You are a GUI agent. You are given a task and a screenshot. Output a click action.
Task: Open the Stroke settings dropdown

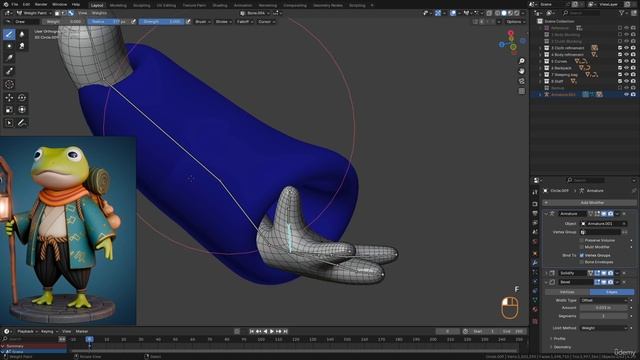coord(223,22)
